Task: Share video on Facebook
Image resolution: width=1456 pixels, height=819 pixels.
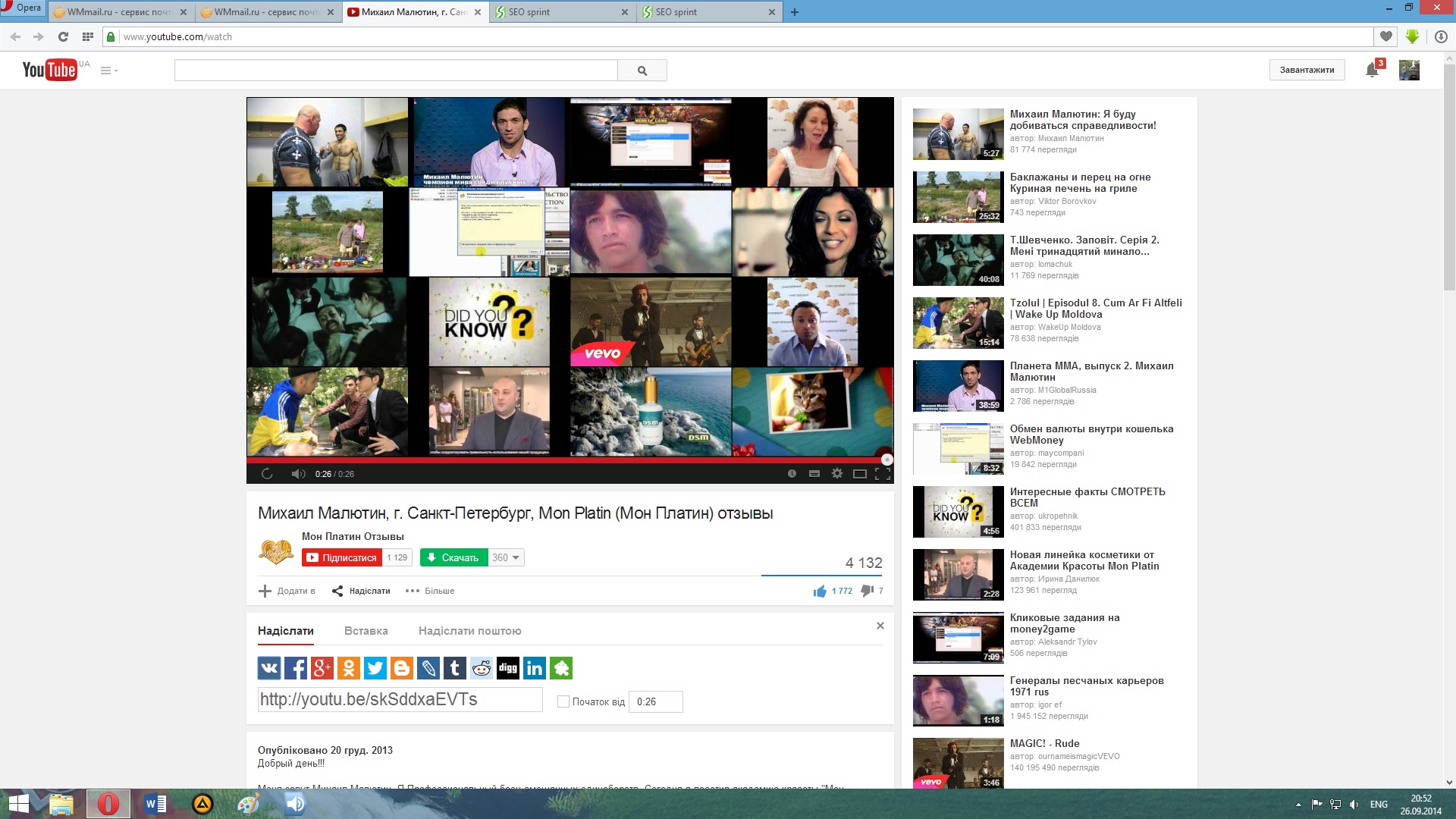Action: tap(295, 668)
